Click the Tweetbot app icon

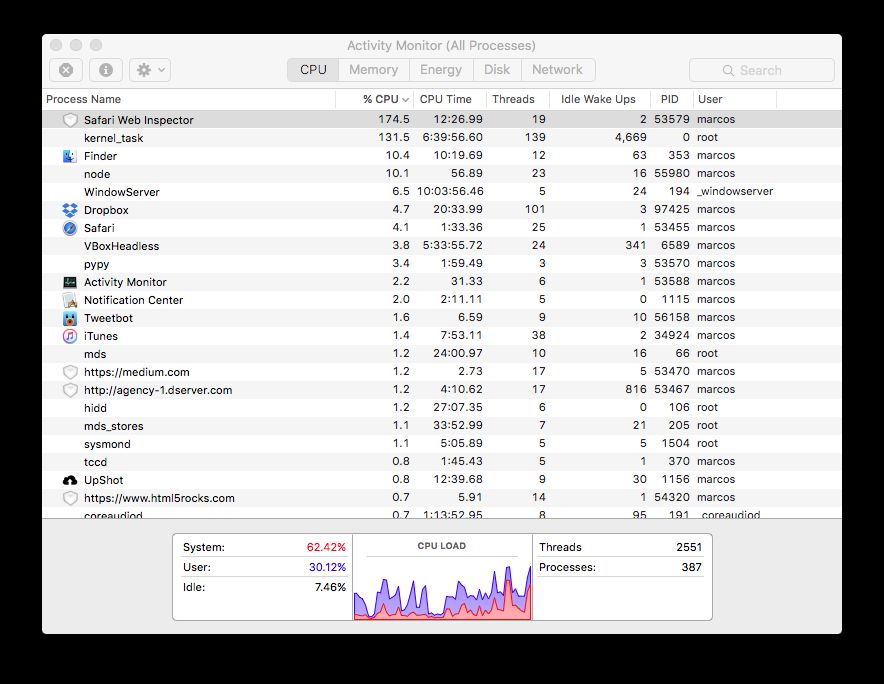70,318
